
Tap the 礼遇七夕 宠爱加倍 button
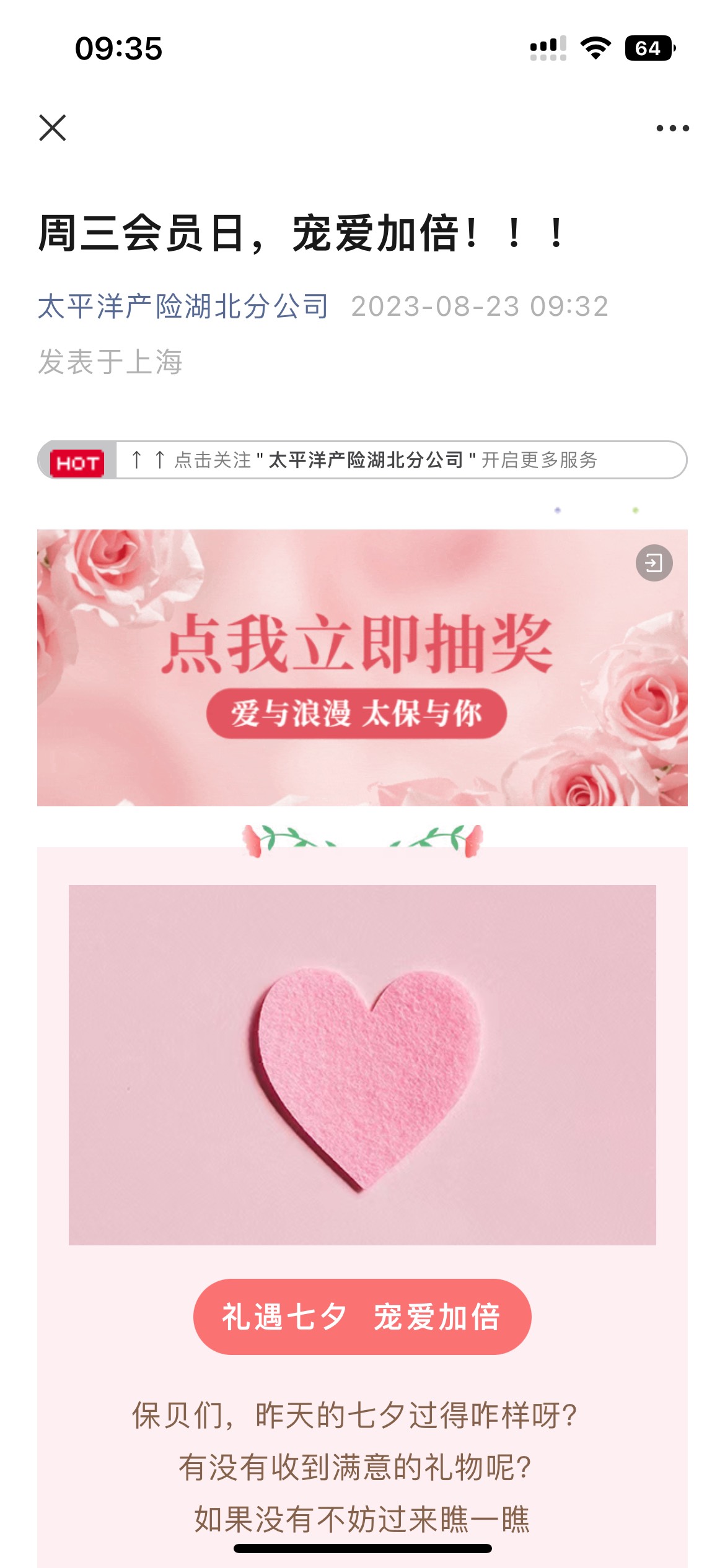tap(362, 1317)
